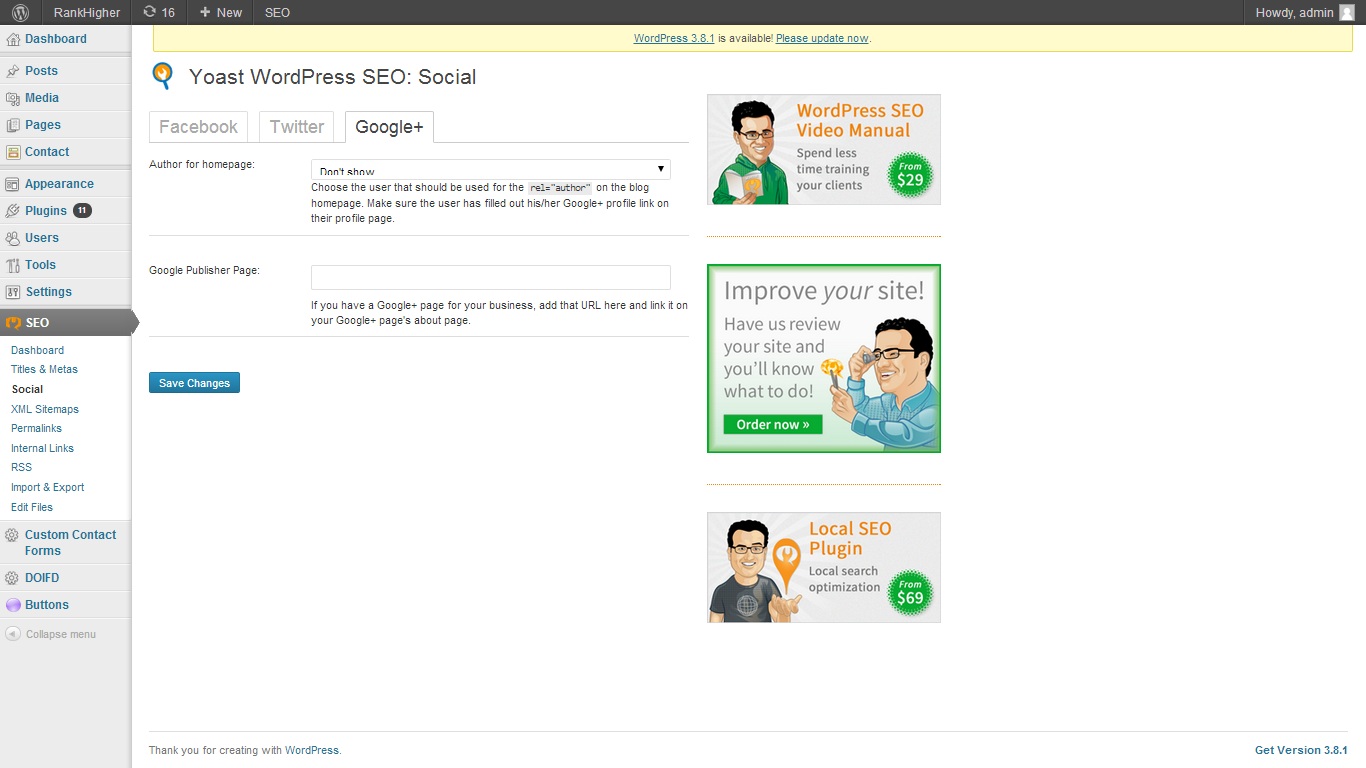The image size is (1366, 768).
Task: Click the purple Buttons icon
Action: (13, 605)
